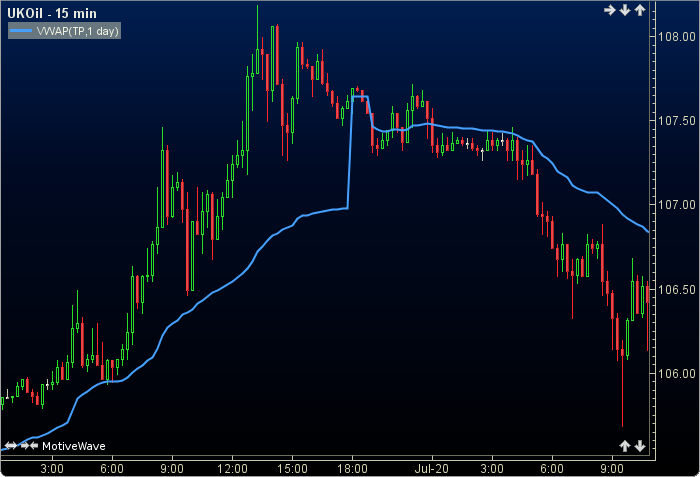Image resolution: width=700 pixels, height=477 pixels.
Task: Click the blue VWAP line swatch in legend
Action: [21, 31]
